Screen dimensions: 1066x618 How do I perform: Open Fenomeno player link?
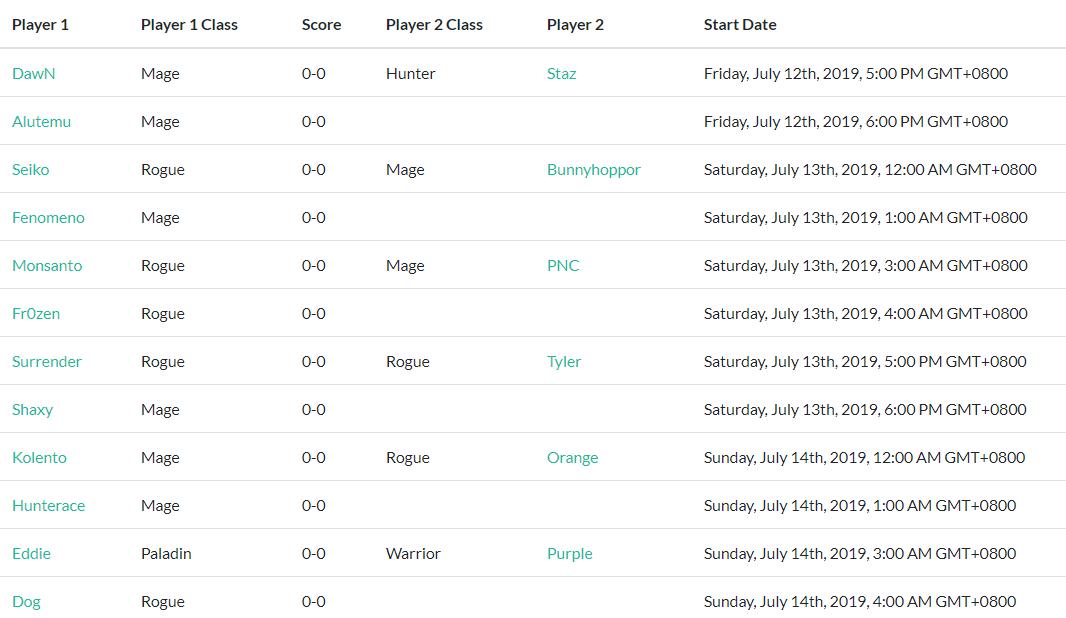[x=48, y=217]
